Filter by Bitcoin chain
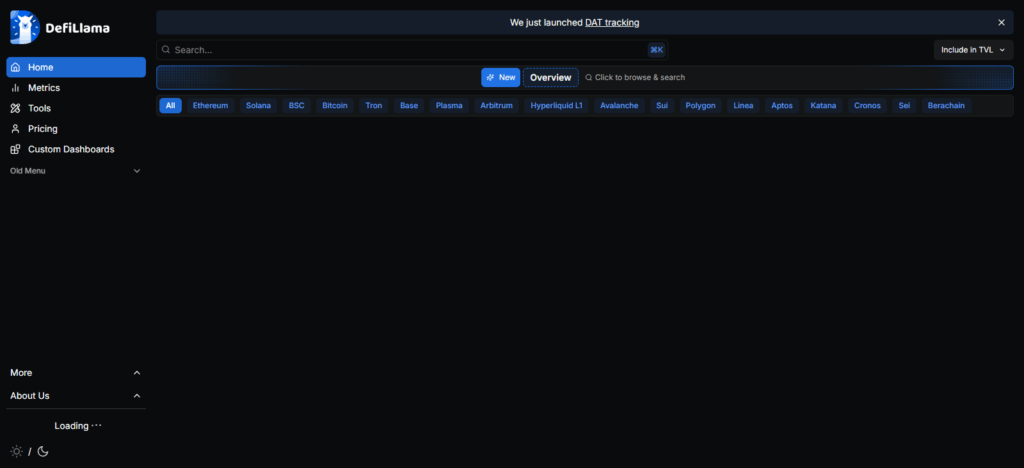1024x468 pixels. click(x=335, y=105)
